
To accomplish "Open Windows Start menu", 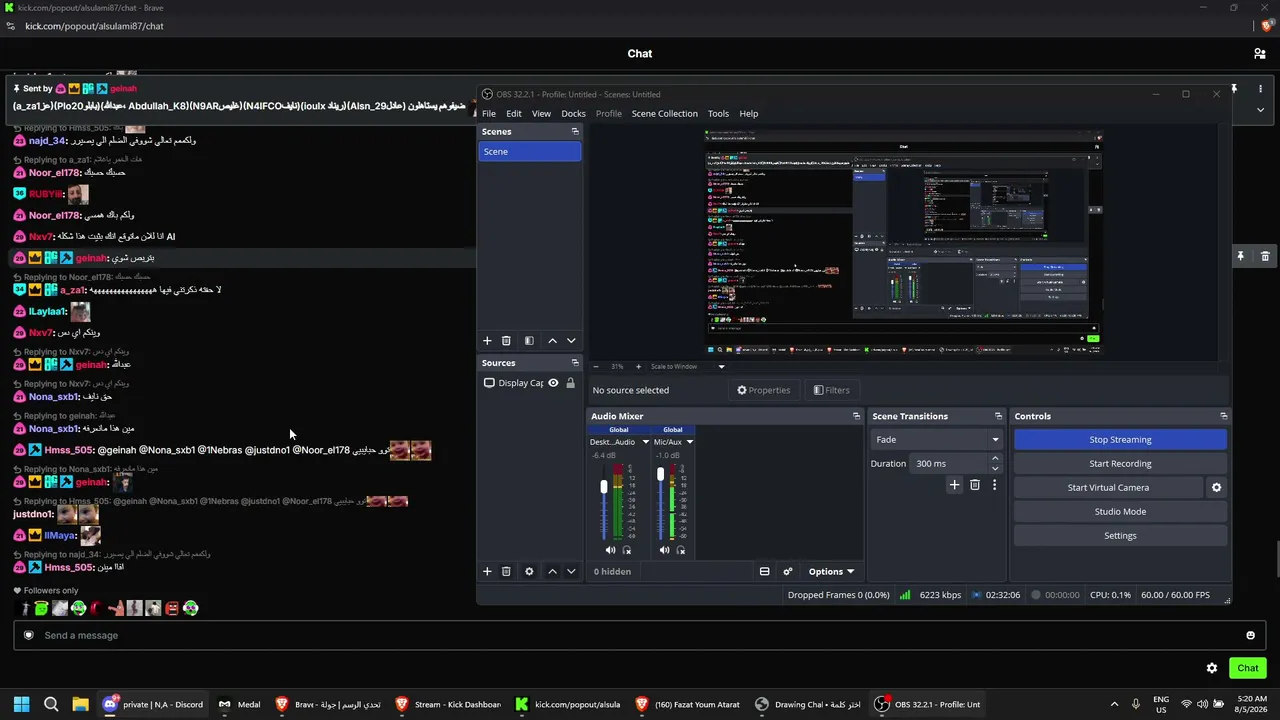I will coord(21,705).
